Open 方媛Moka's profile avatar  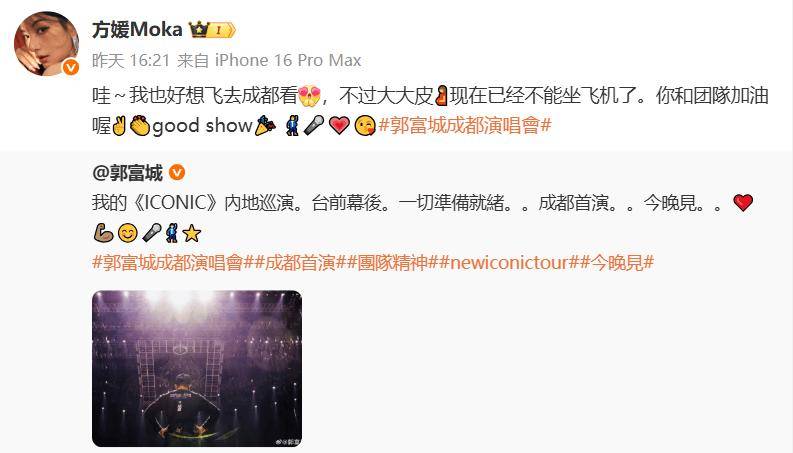(x=46, y=44)
